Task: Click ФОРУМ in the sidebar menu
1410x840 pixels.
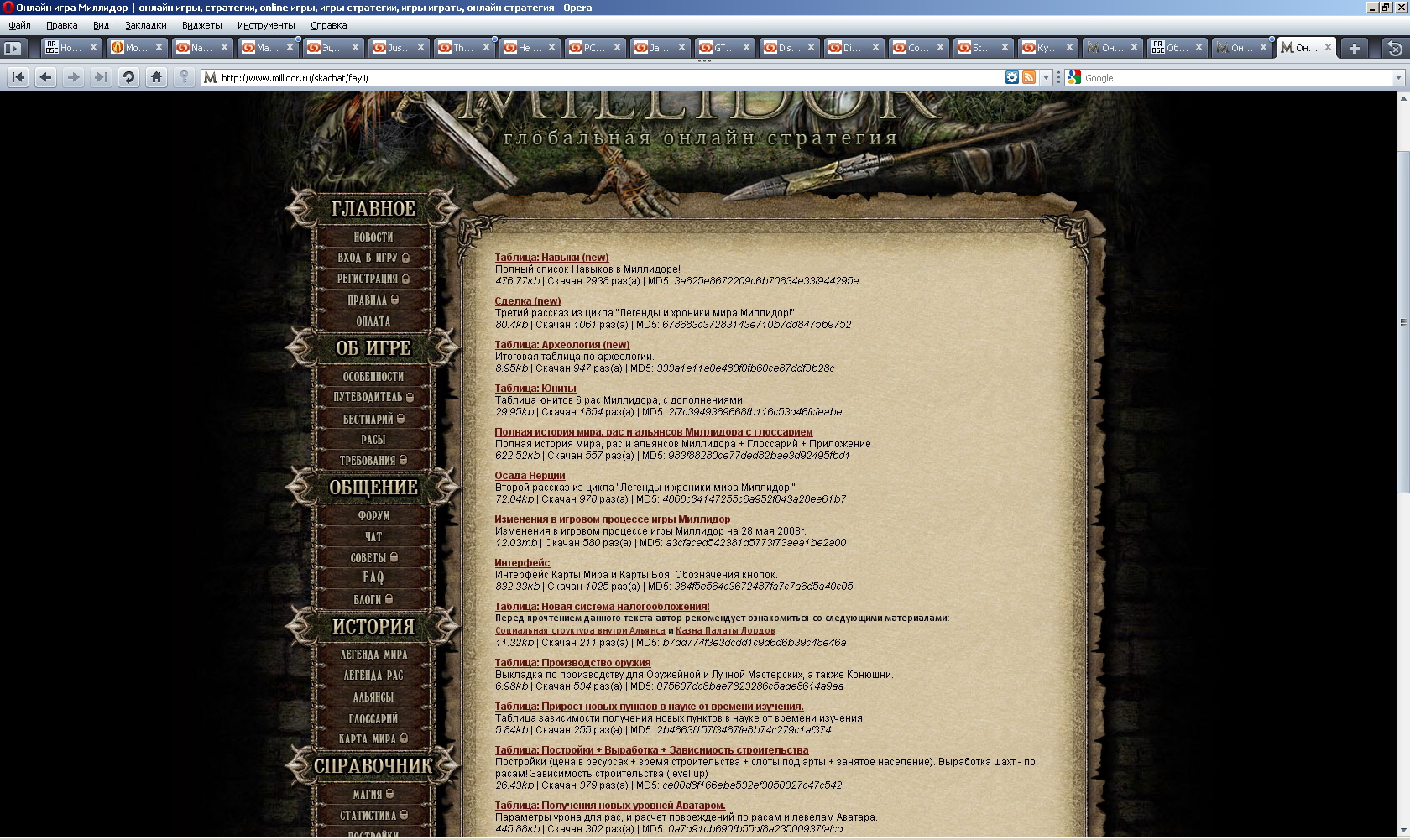Action: click(373, 516)
